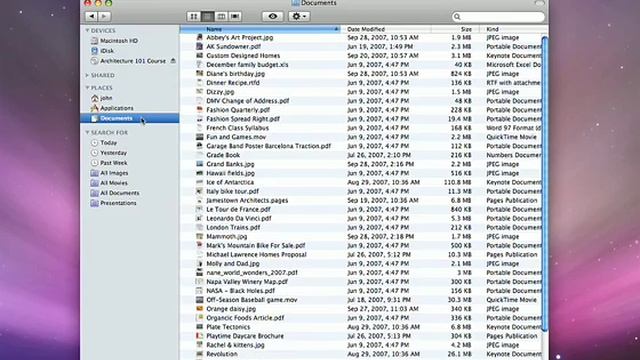Viewport: 640px width, 360px height.
Task: Select Abbey's Art Project.jpg file icon
Action: click(x=200, y=37)
